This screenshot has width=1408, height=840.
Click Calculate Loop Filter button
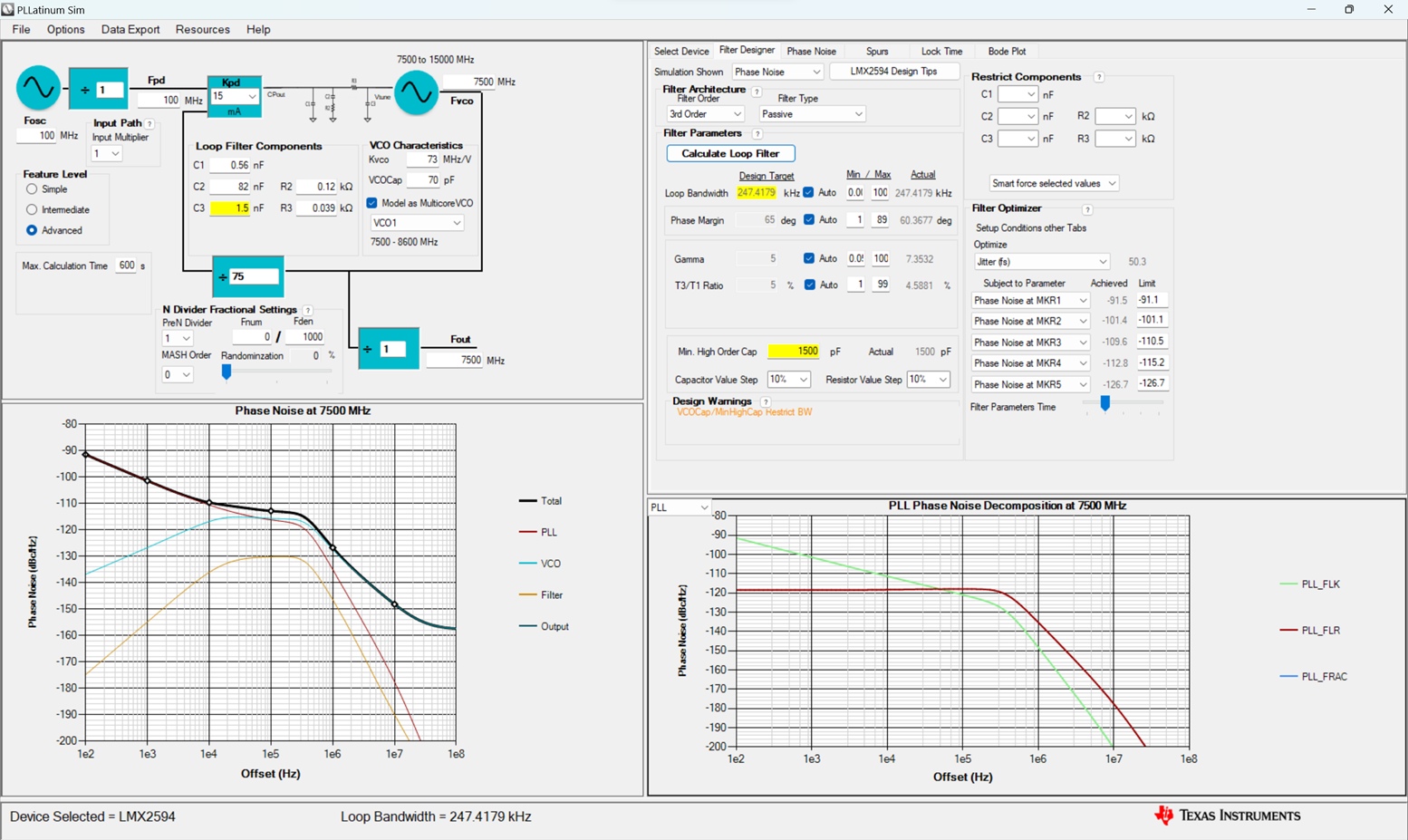pyautogui.click(x=730, y=153)
